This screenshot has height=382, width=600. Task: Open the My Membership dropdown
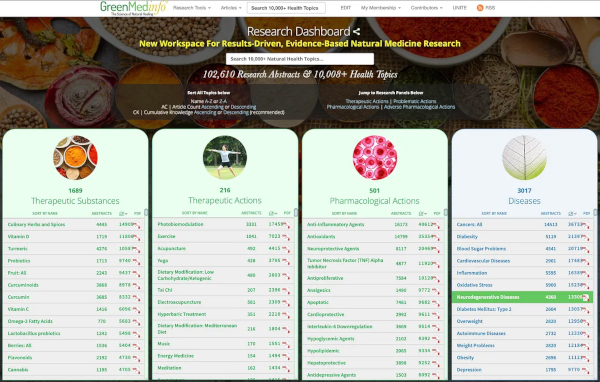[381, 8]
